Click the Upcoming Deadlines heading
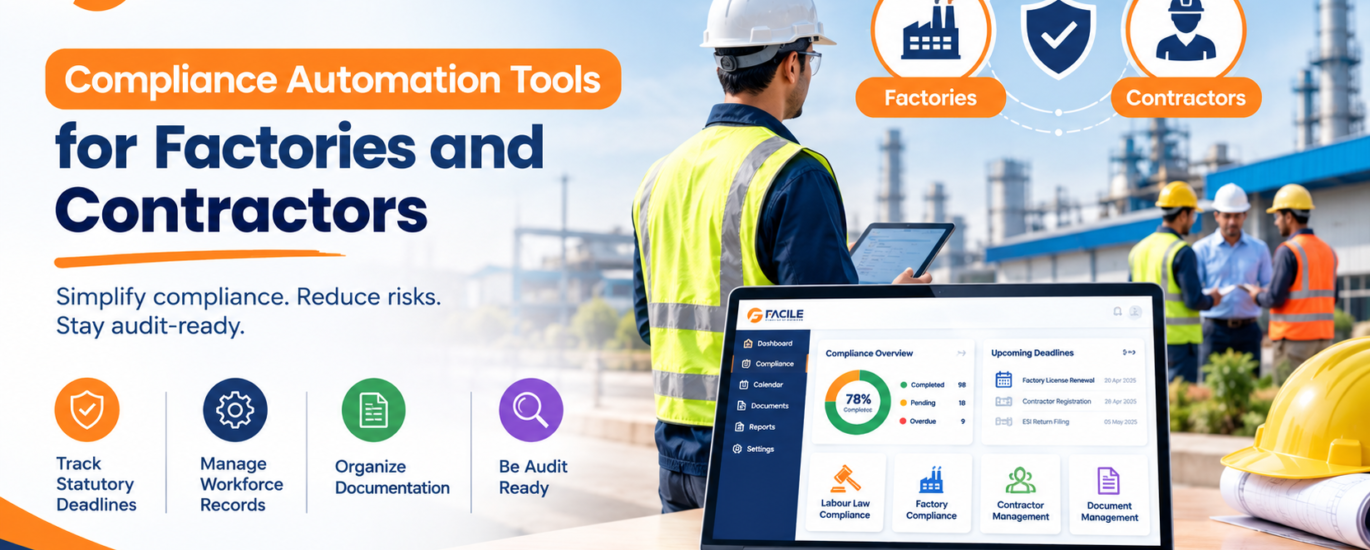This screenshot has height=550, width=1370. tap(1033, 353)
